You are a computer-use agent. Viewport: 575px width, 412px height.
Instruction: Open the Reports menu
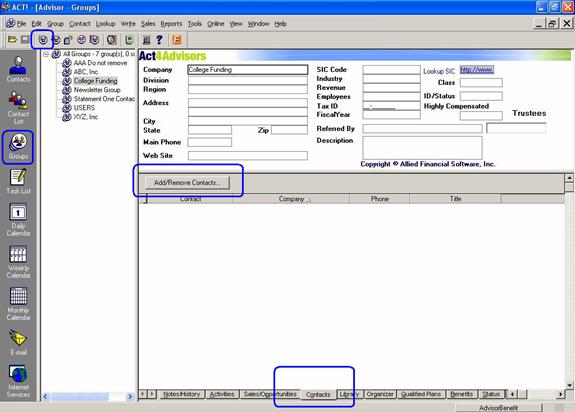[171, 24]
